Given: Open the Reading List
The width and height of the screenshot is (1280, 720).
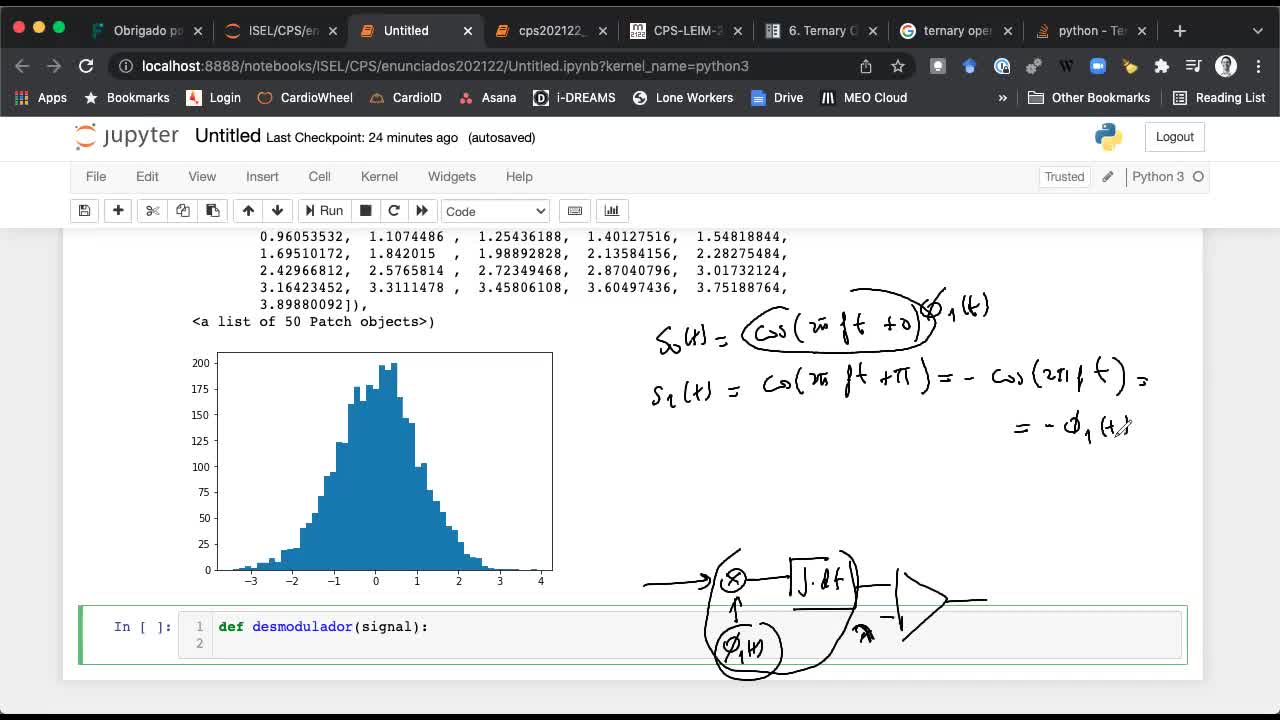Looking at the screenshot, I should [1219, 98].
